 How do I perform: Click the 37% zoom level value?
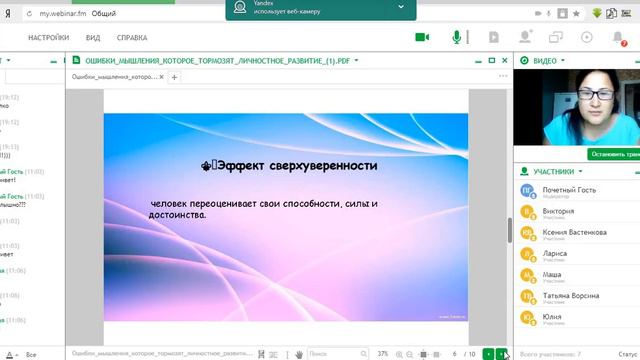(x=382, y=354)
